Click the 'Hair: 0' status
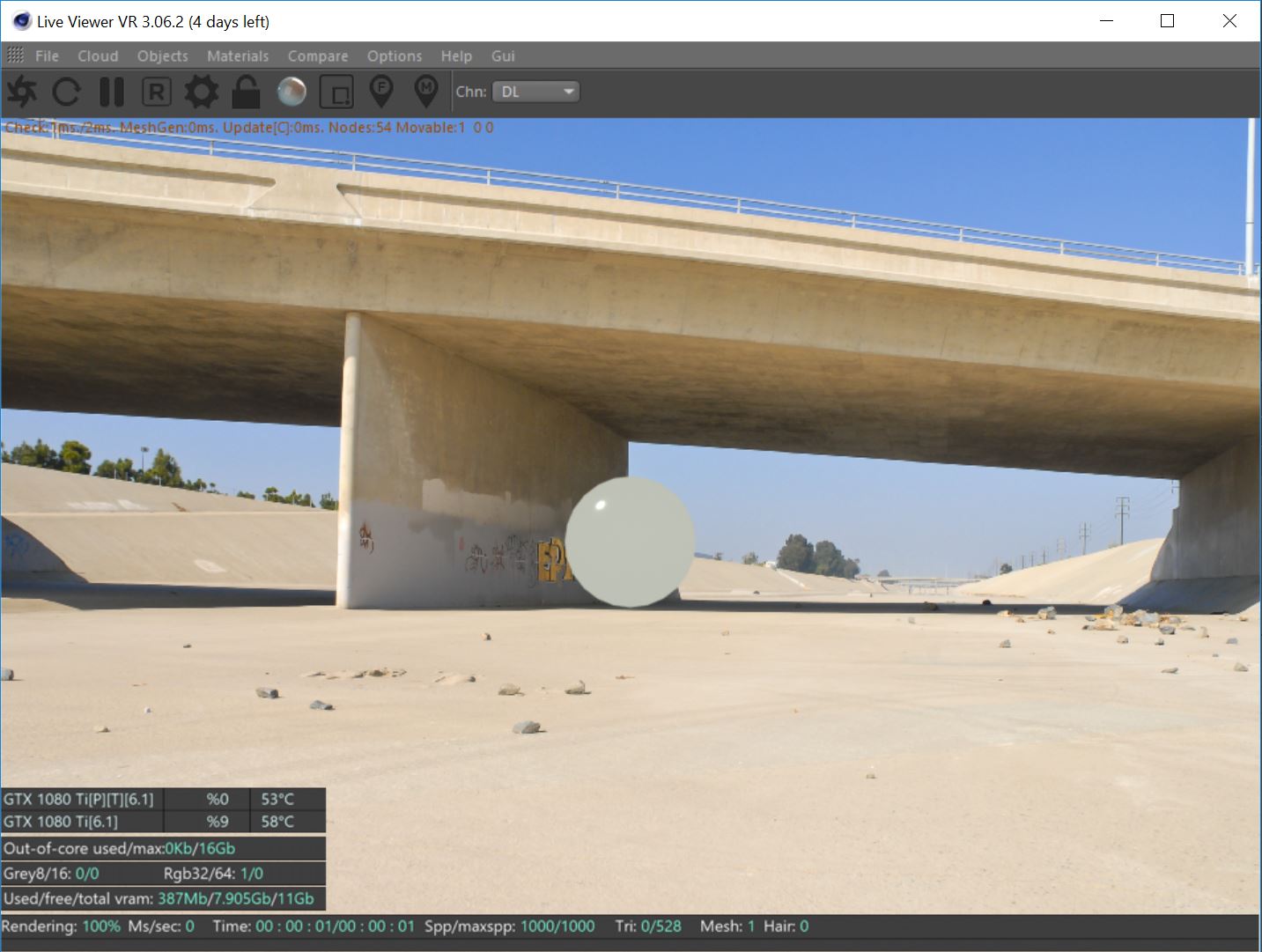 coord(786,926)
